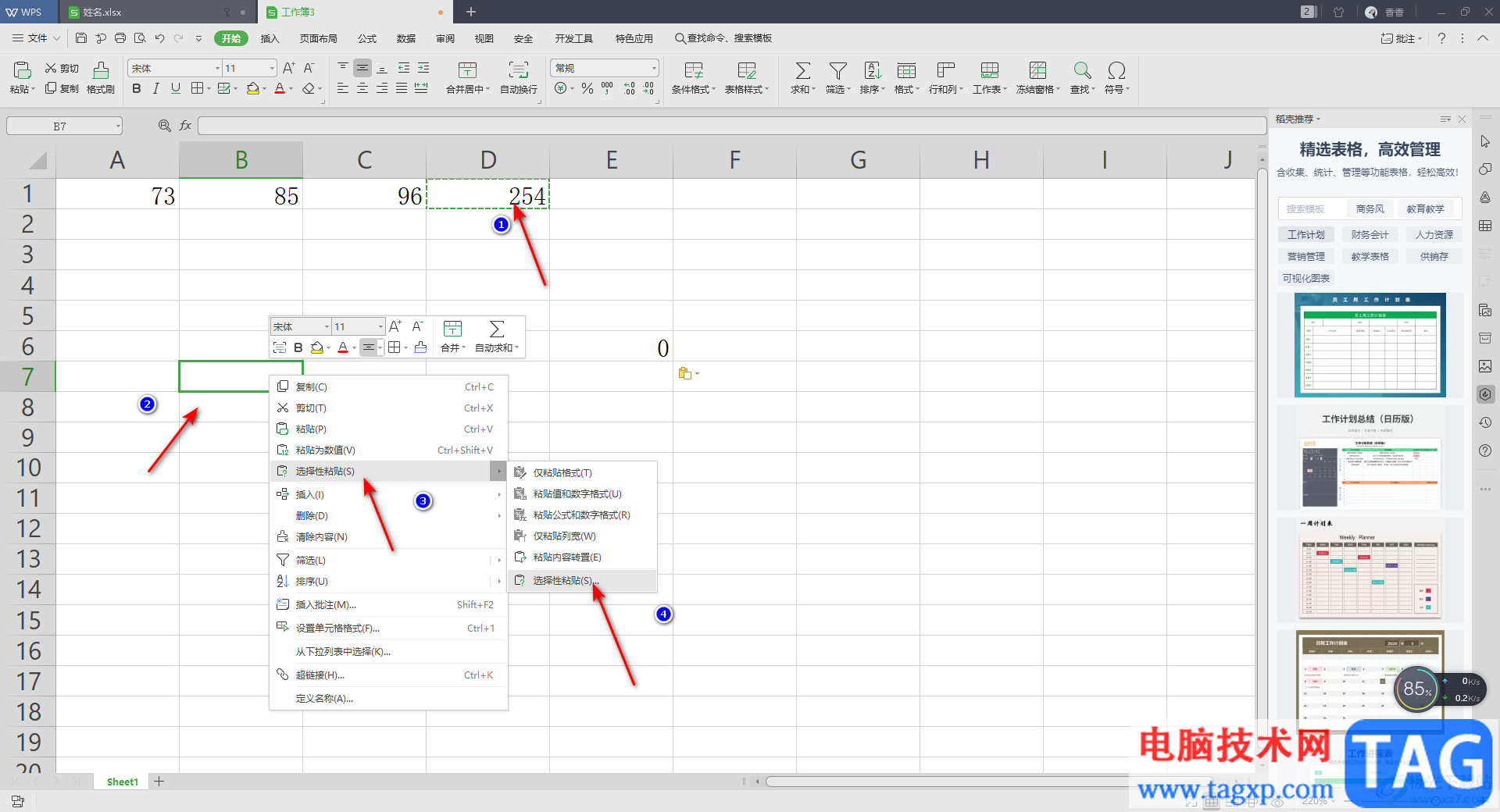The image size is (1500, 812).
Task: Click the Human Resources template category
Action: point(1434,234)
